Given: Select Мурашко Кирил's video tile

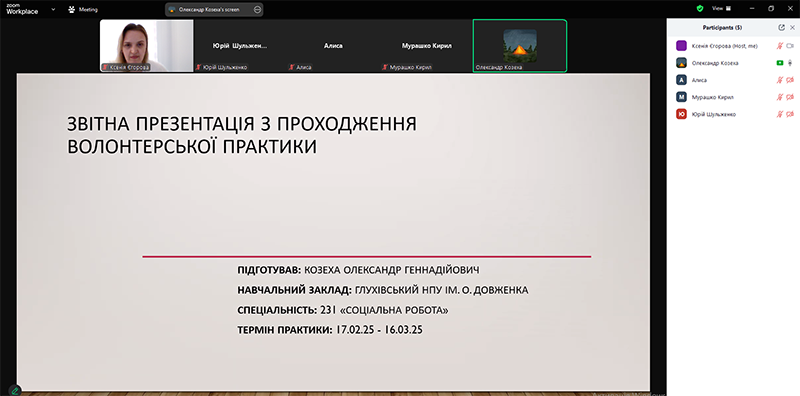Looking at the screenshot, I should pyautogui.click(x=427, y=46).
